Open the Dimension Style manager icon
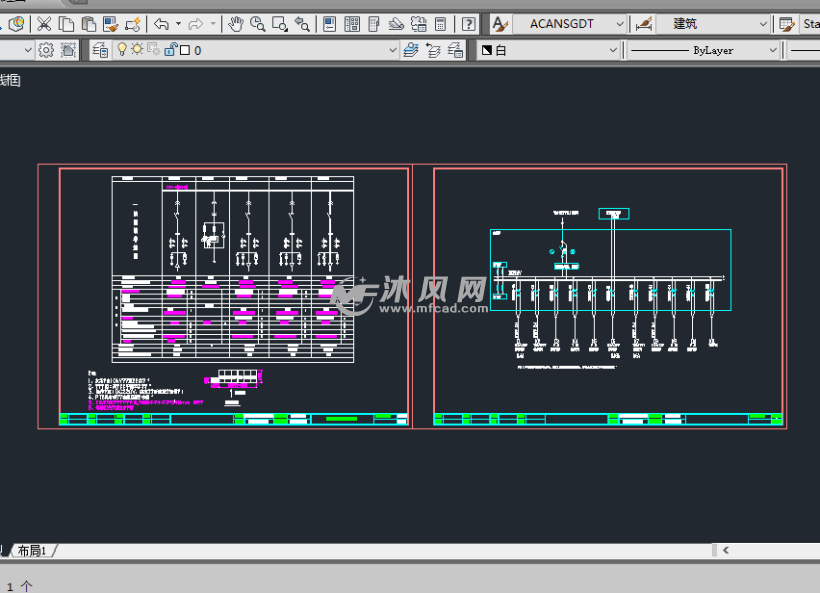 point(644,24)
